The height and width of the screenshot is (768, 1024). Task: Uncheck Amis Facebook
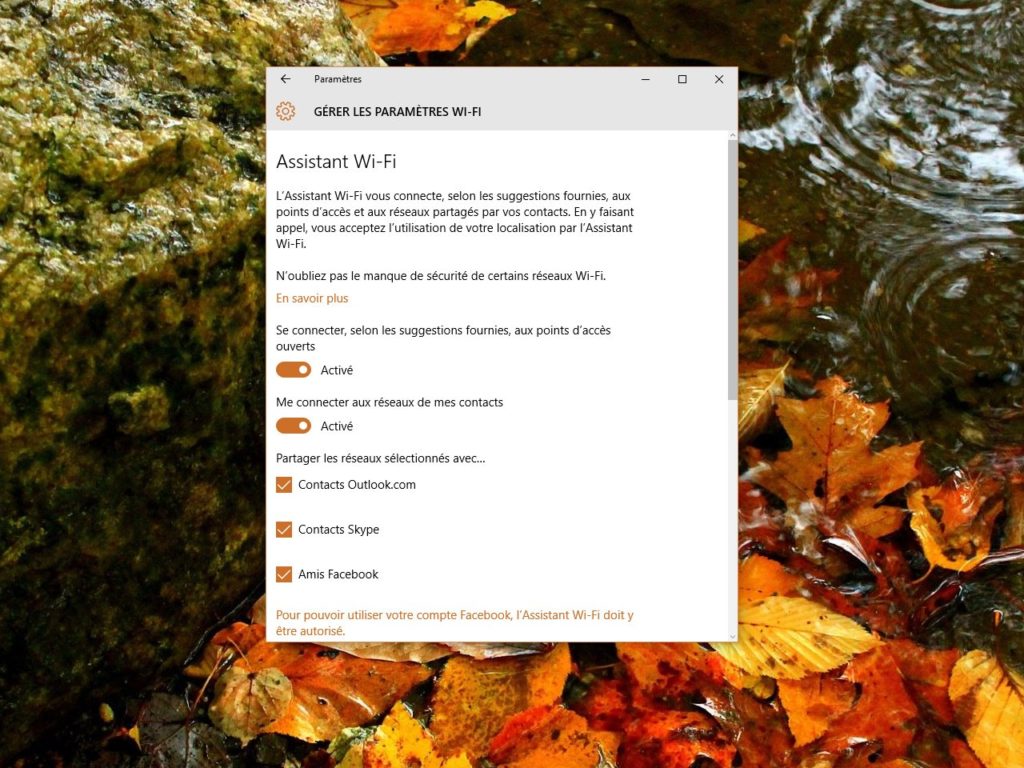[x=284, y=574]
